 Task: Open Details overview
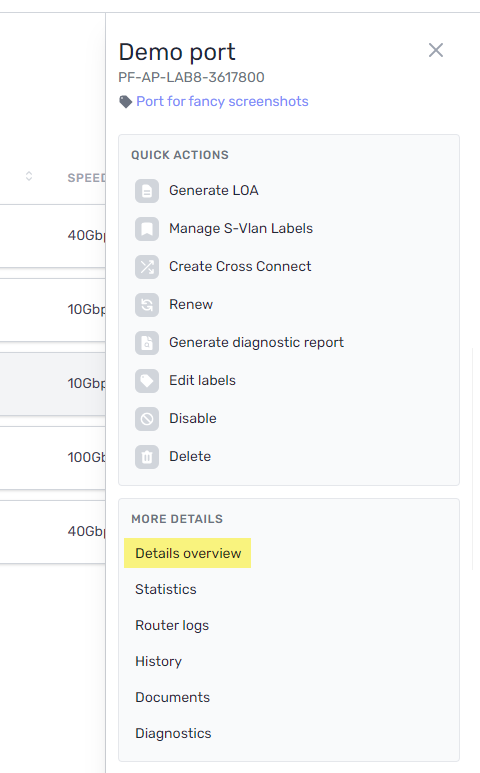coord(188,553)
